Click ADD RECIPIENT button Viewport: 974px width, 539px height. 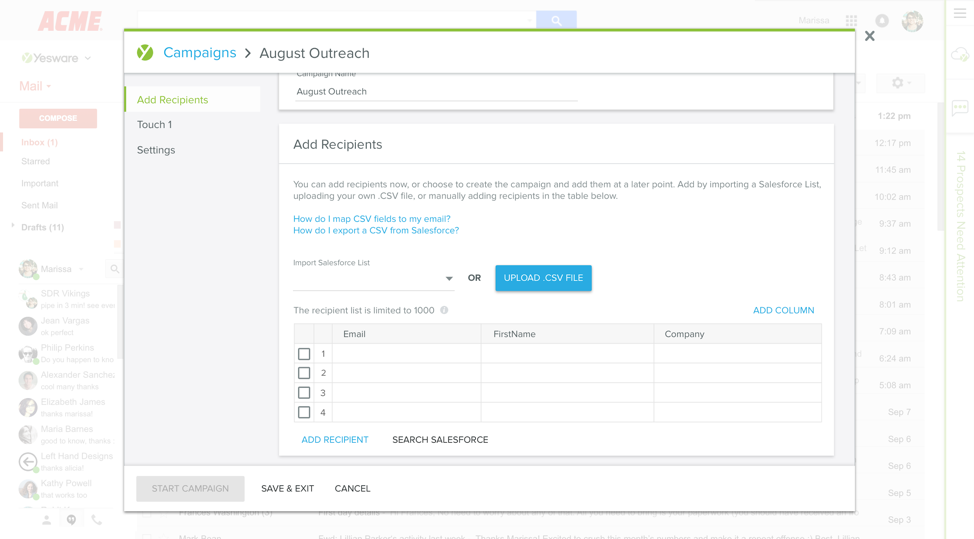click(x=335, y=440)
